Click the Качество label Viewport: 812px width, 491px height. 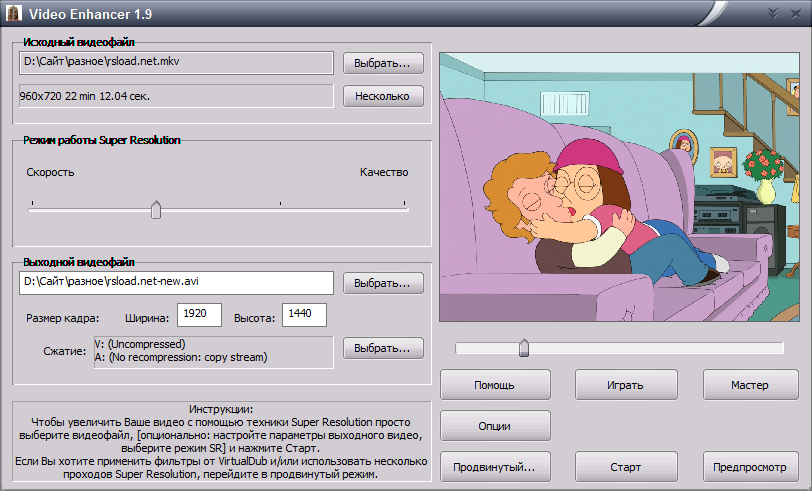click(384, 172)
